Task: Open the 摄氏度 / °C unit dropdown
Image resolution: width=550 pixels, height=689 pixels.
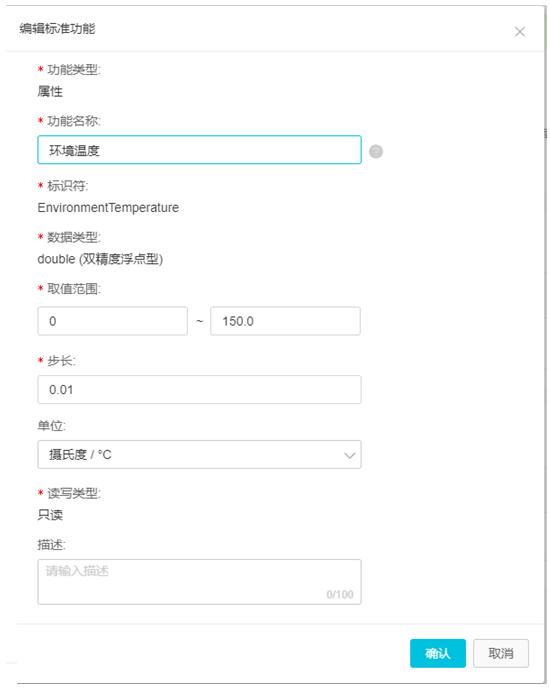Action: [x=199, y=454]
